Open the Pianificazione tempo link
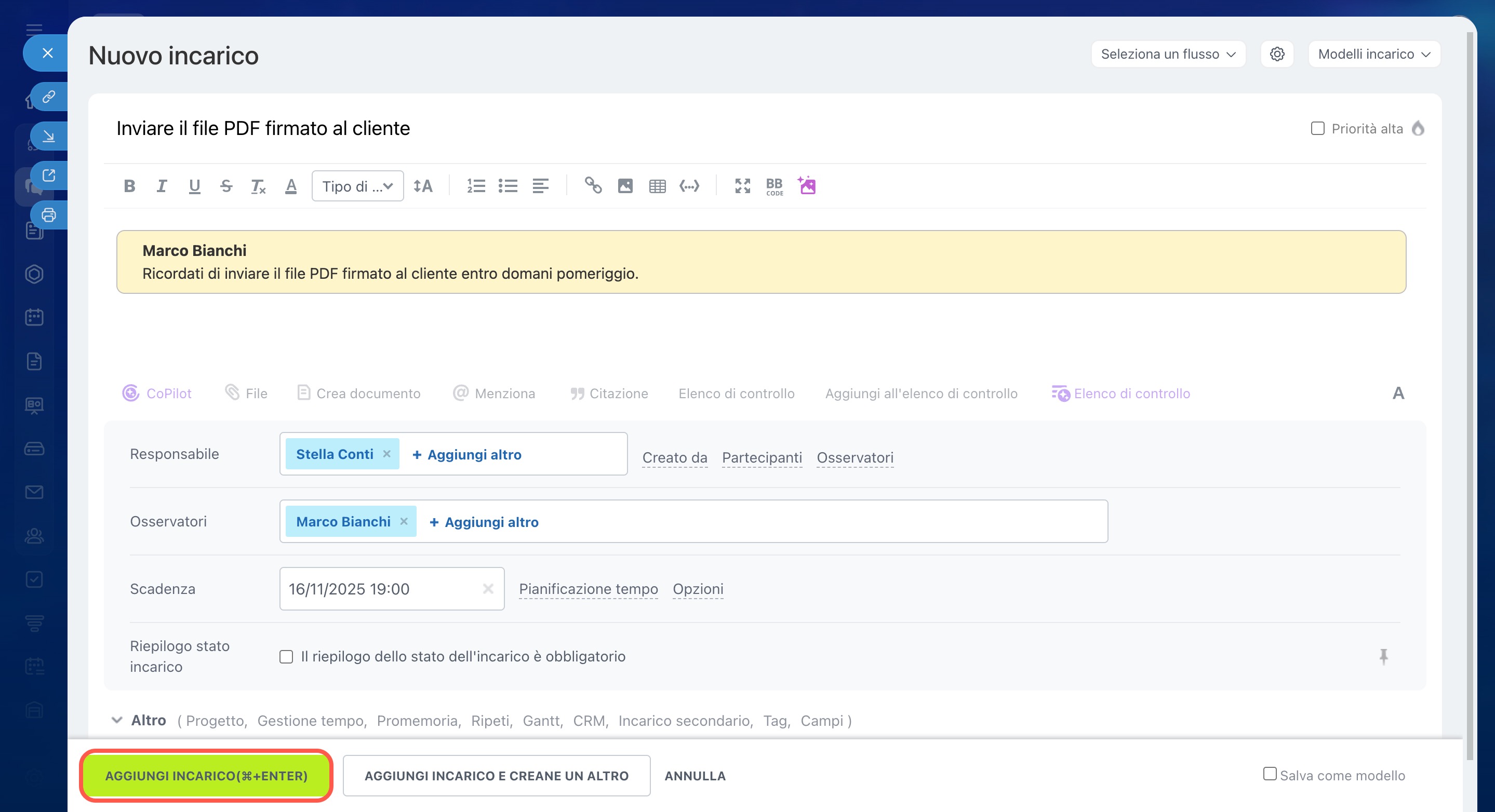Screen dimensions: 1495x812 click(x=588, y=589)
